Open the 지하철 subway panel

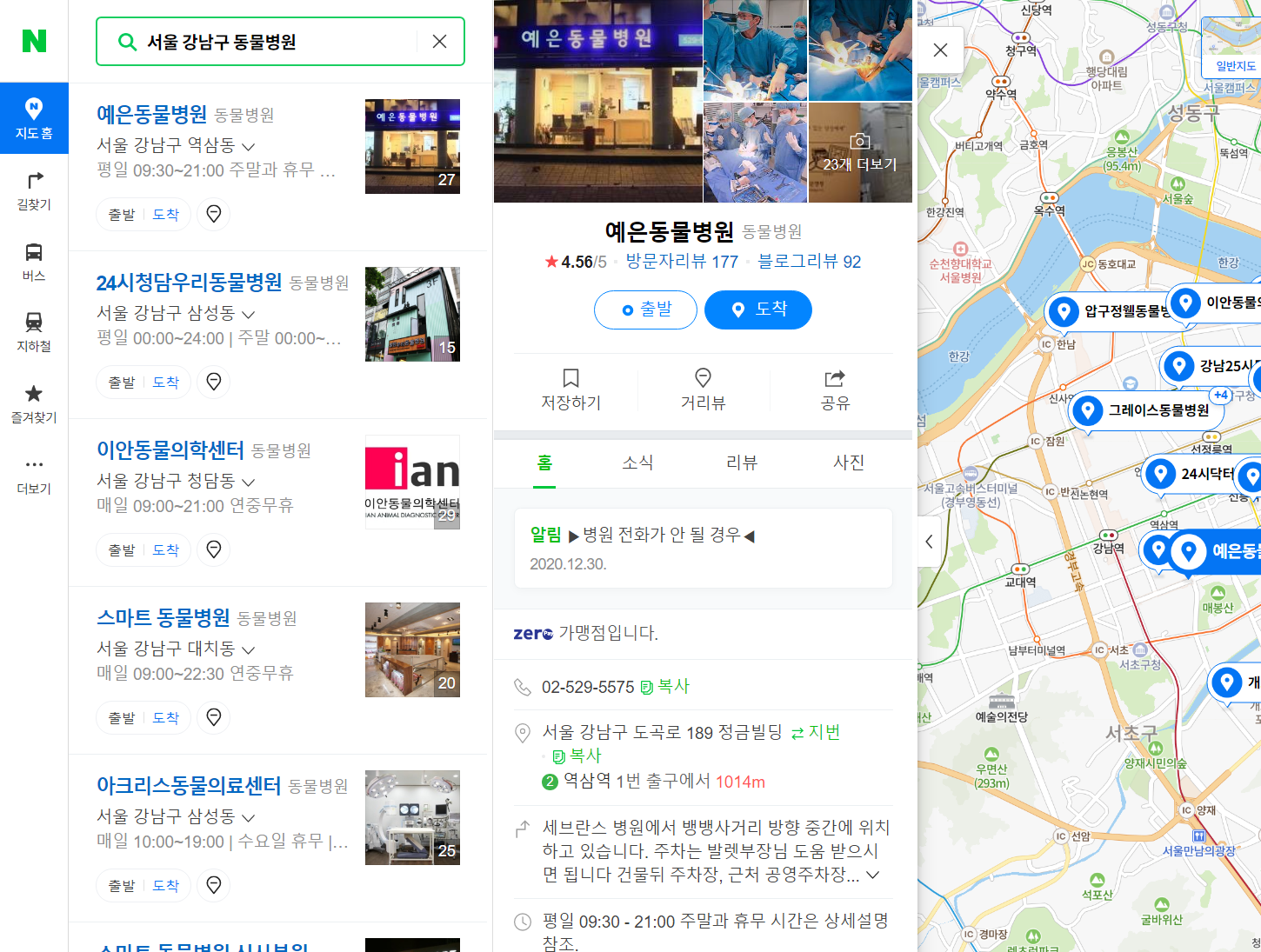tap(34, 333)
